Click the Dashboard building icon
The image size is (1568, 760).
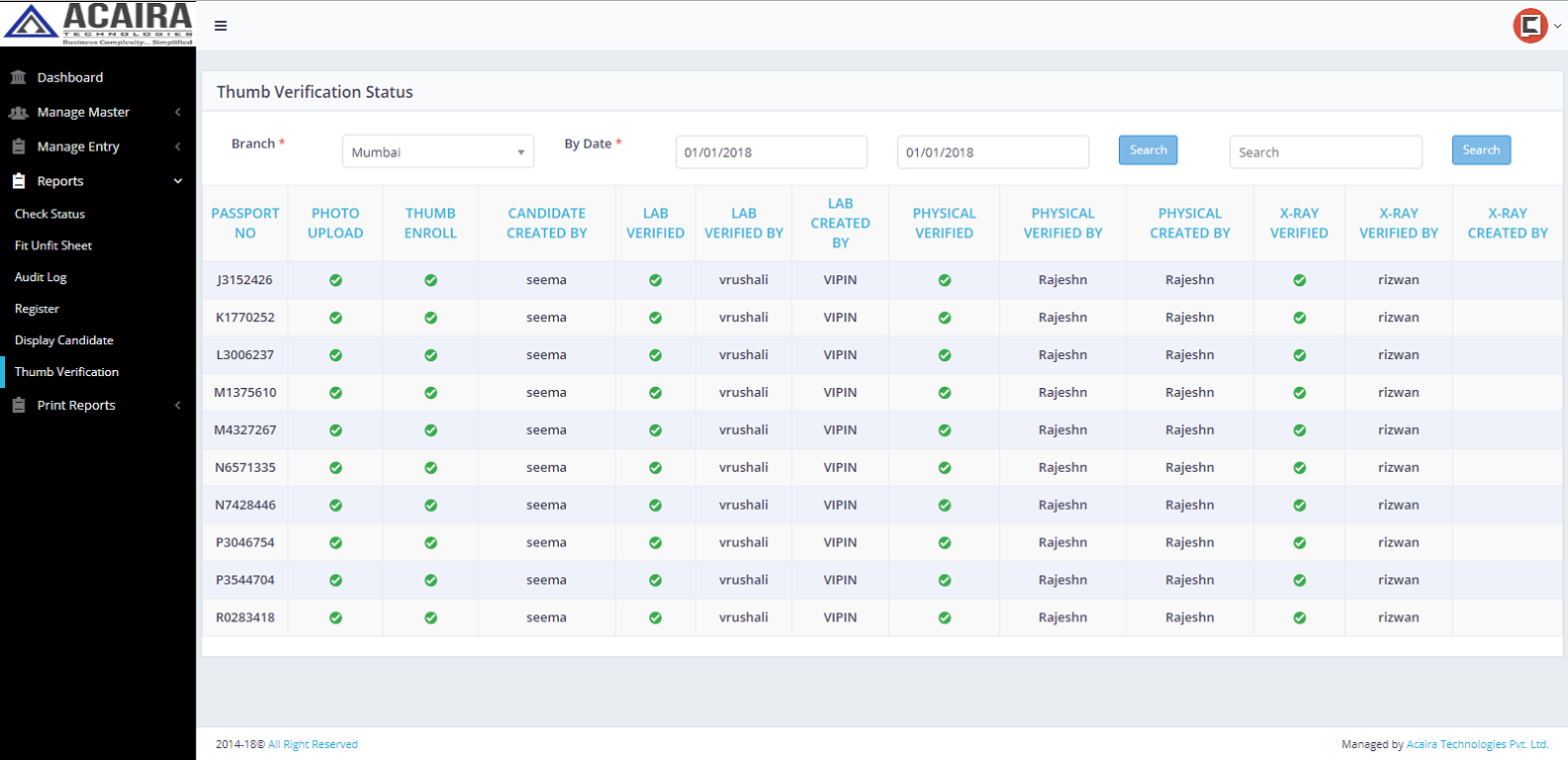coord(18,77)
